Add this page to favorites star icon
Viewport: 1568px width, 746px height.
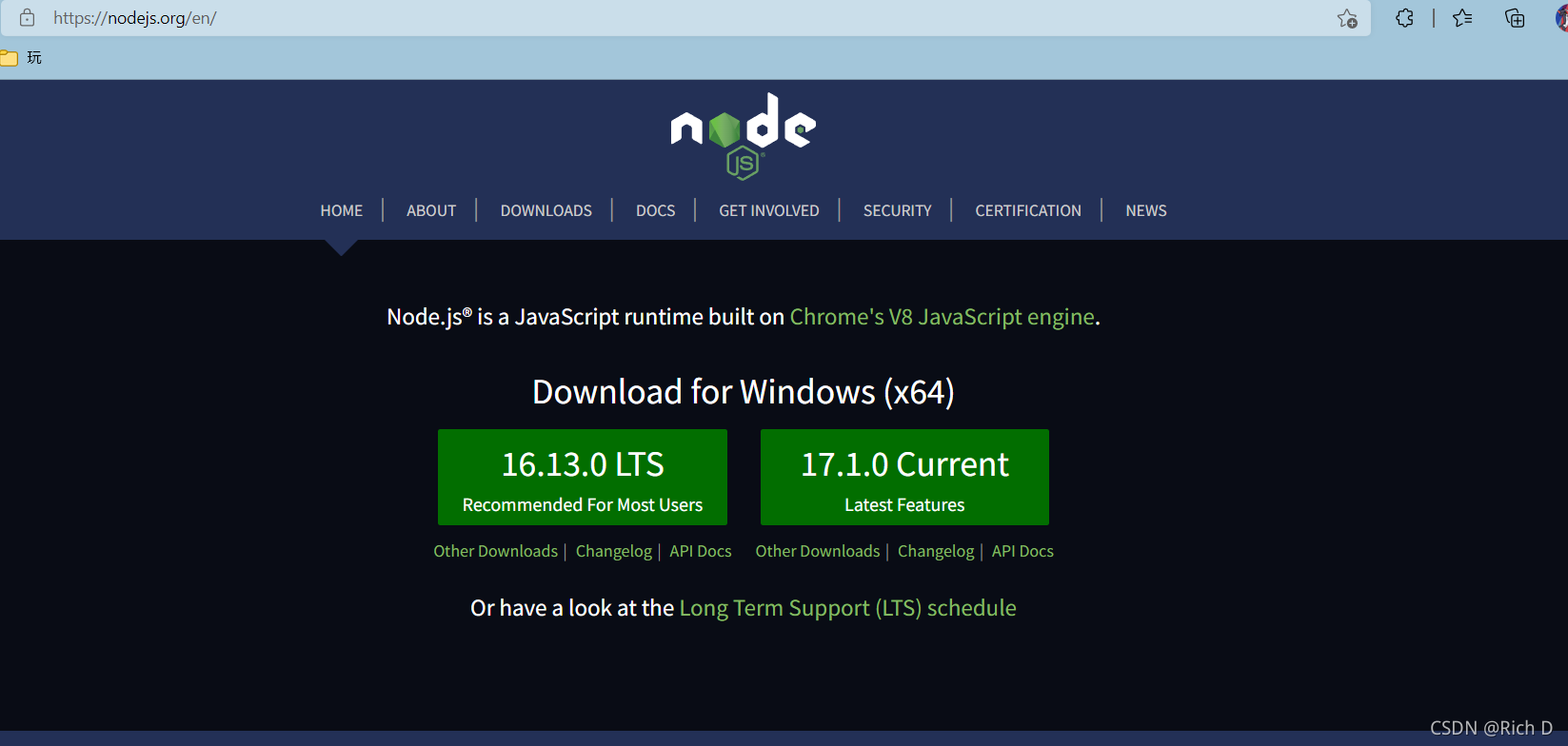coord(1346,18)
